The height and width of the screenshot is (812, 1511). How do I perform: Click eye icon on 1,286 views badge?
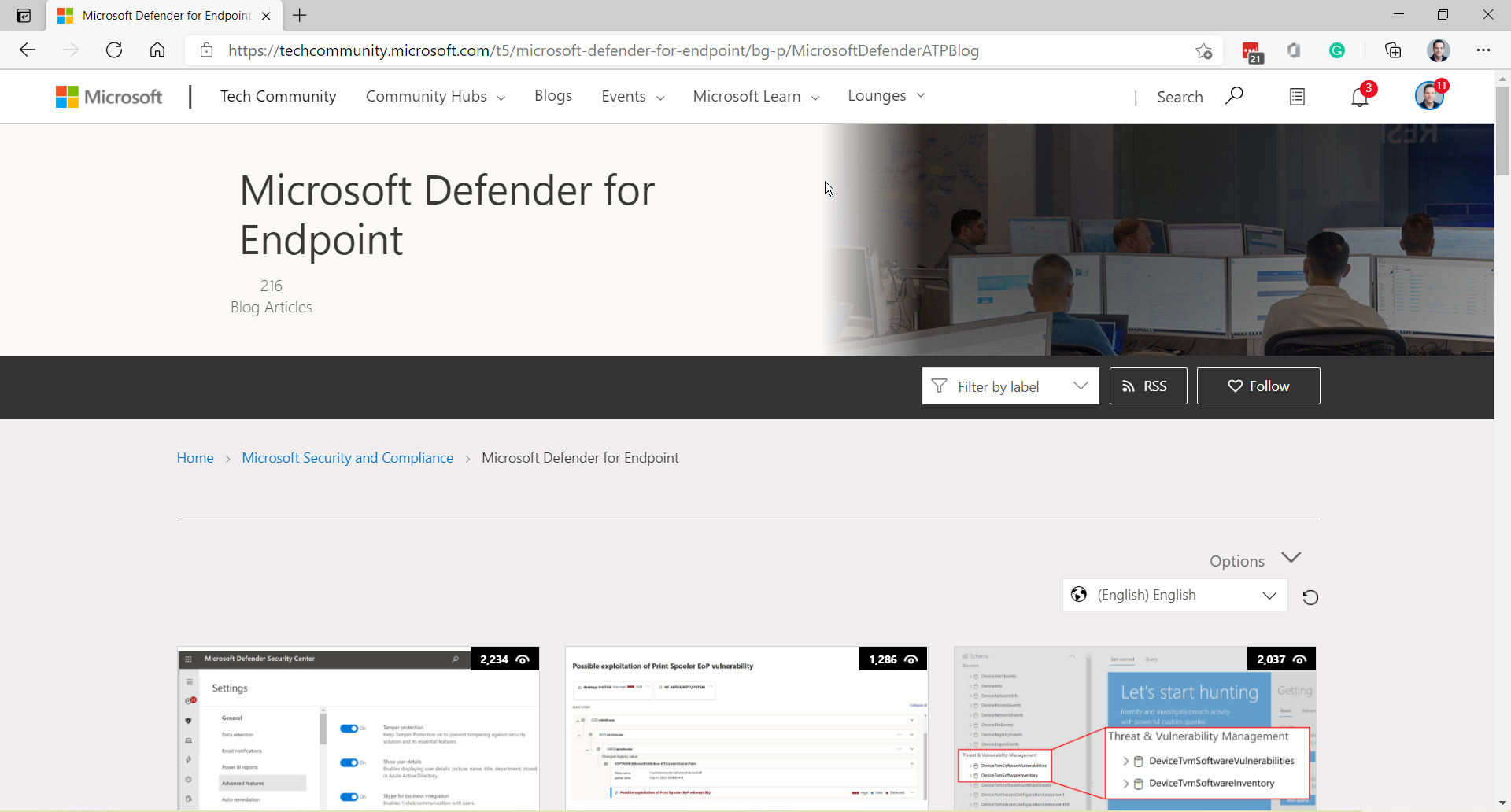coord(911,659)
